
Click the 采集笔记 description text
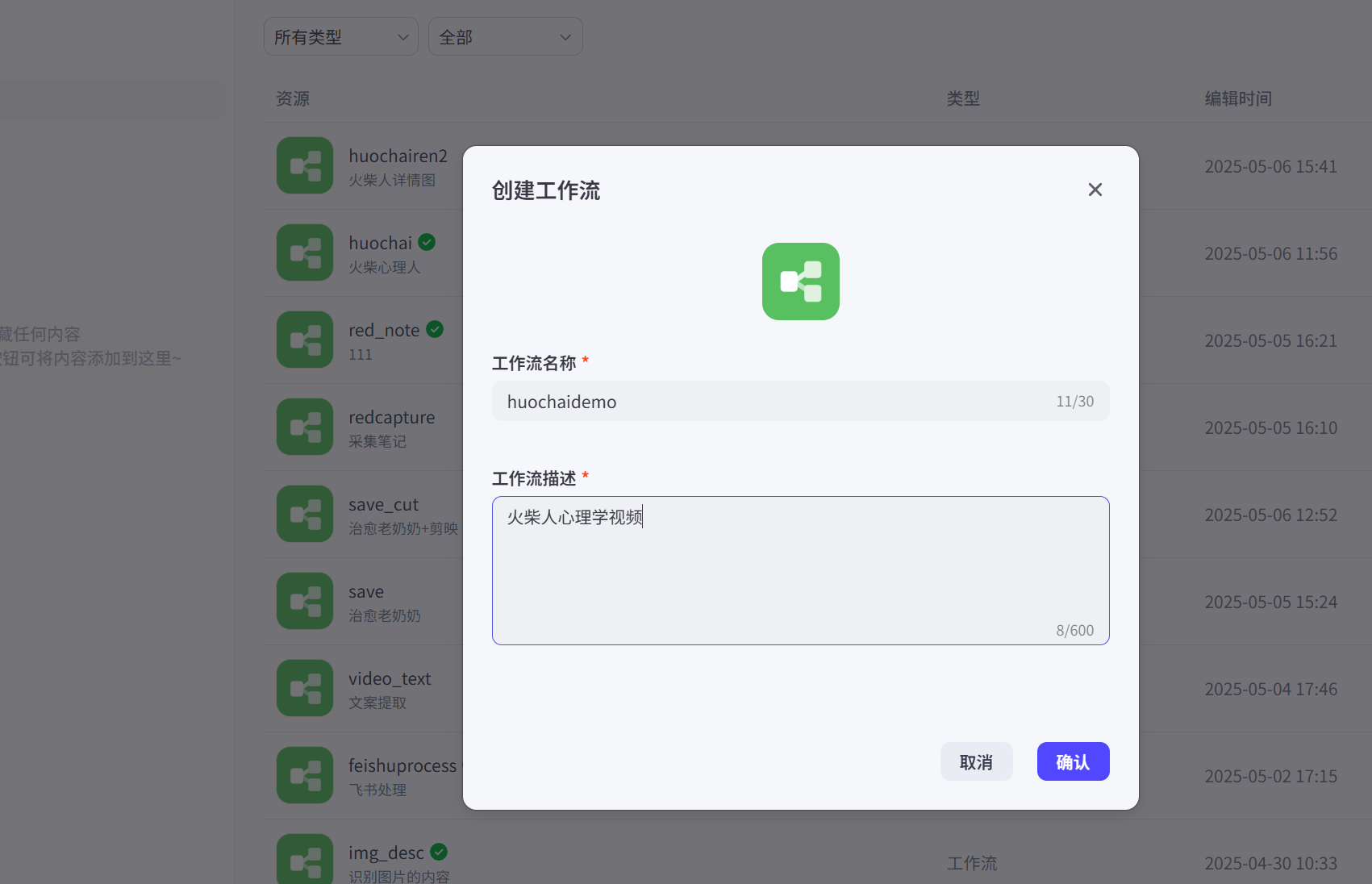click(377, 441)
